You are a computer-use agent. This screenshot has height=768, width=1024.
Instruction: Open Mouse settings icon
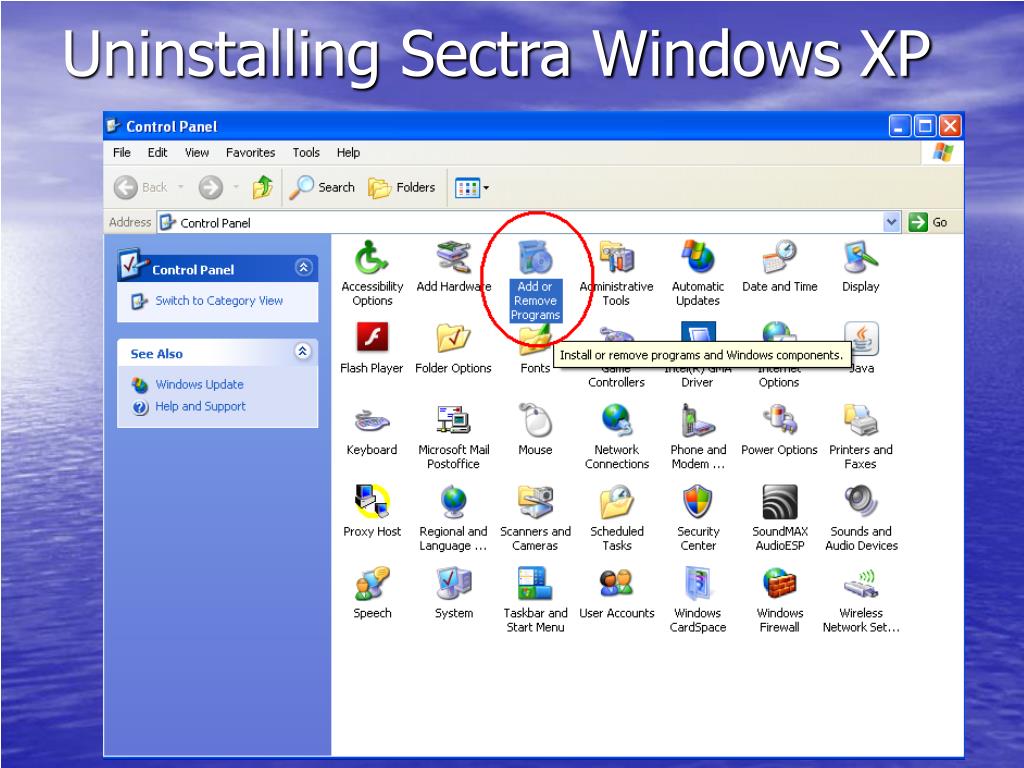coord(535,420)
